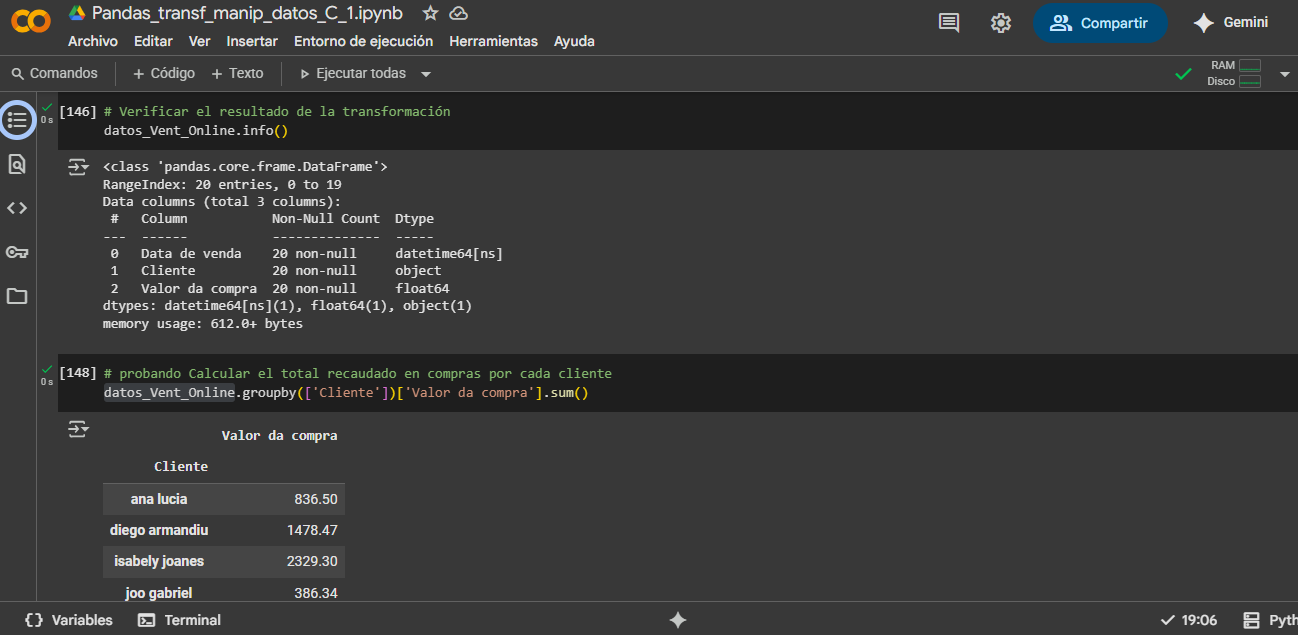Select the 'ana lucia' row label

pos(159,499)
